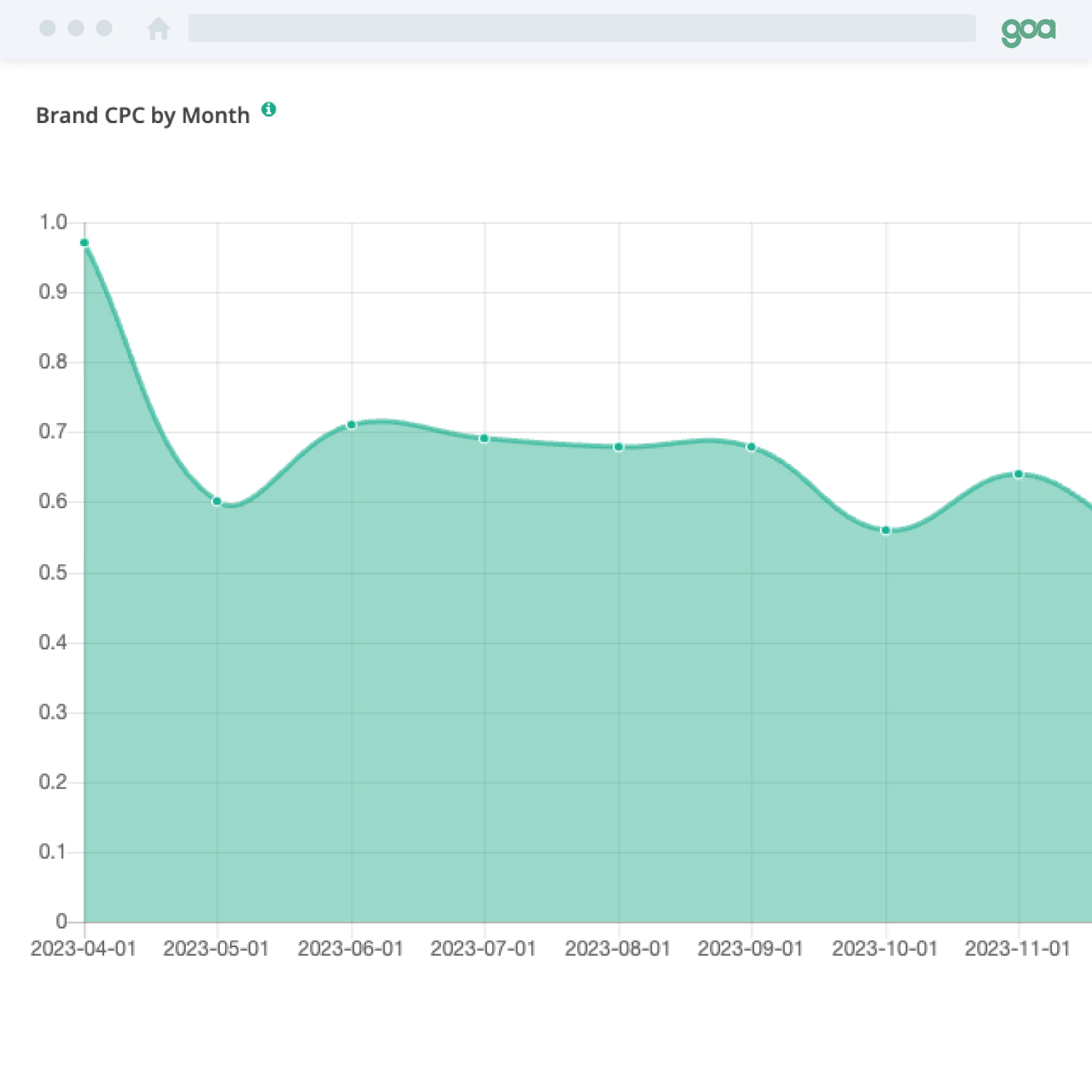Click the 2023-05-01 axis label

216,949
